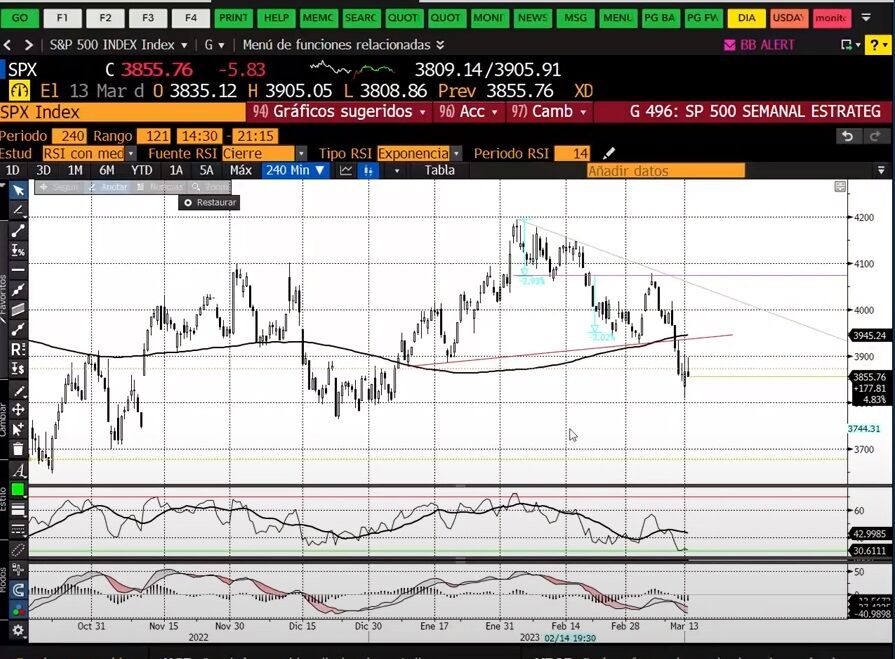
Task: Click the undo arrow button
Action: (848, 136)
